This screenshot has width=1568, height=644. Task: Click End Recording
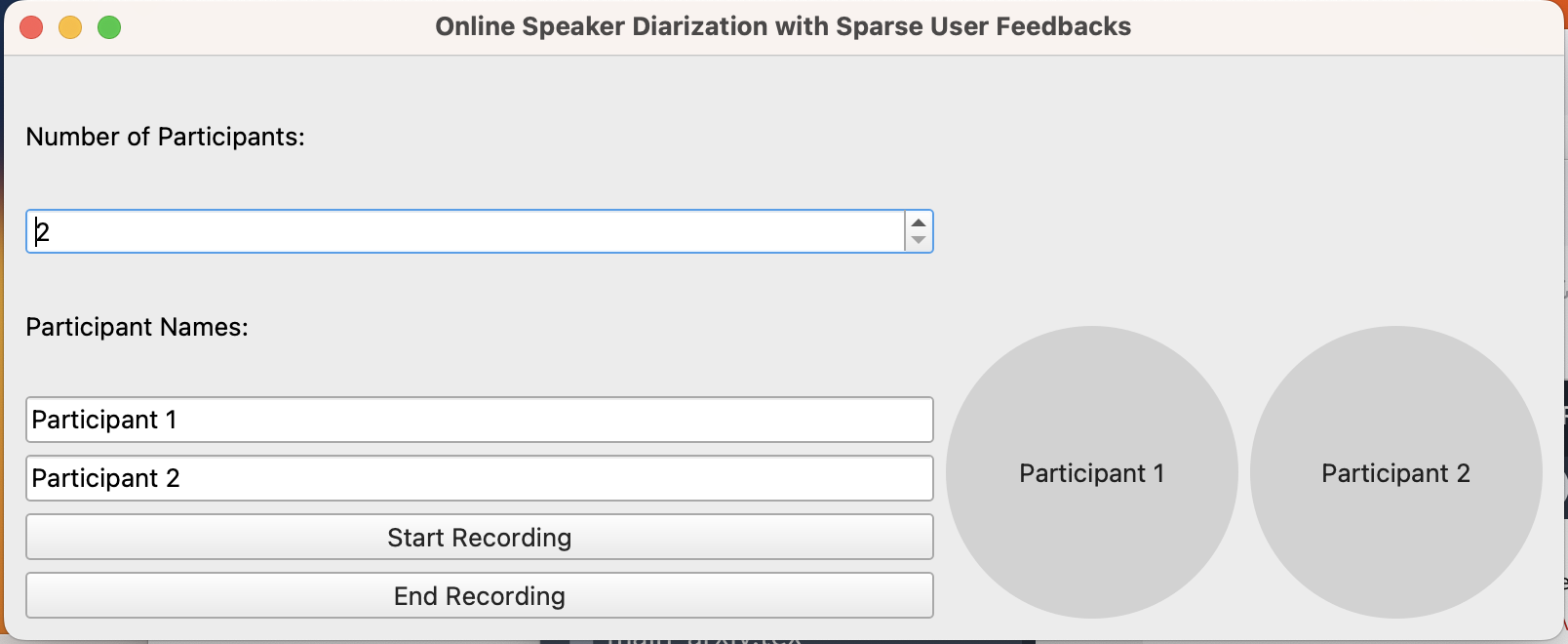click(479, 596)
